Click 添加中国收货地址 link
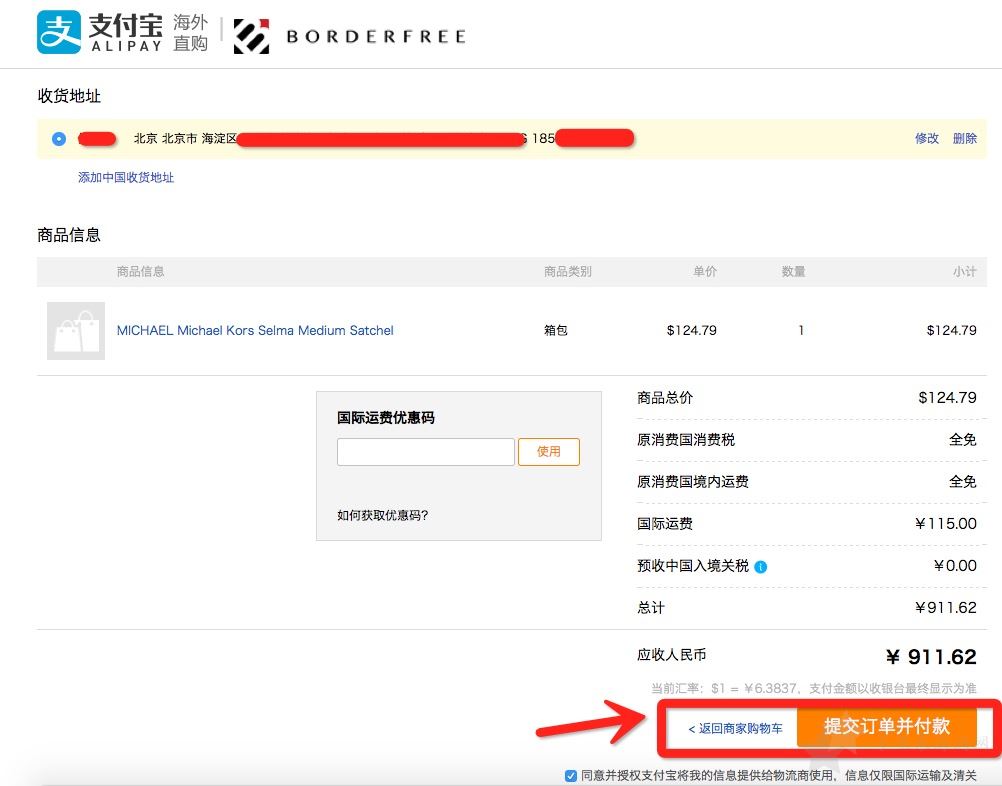1002x786 pixels. [126, 178]
